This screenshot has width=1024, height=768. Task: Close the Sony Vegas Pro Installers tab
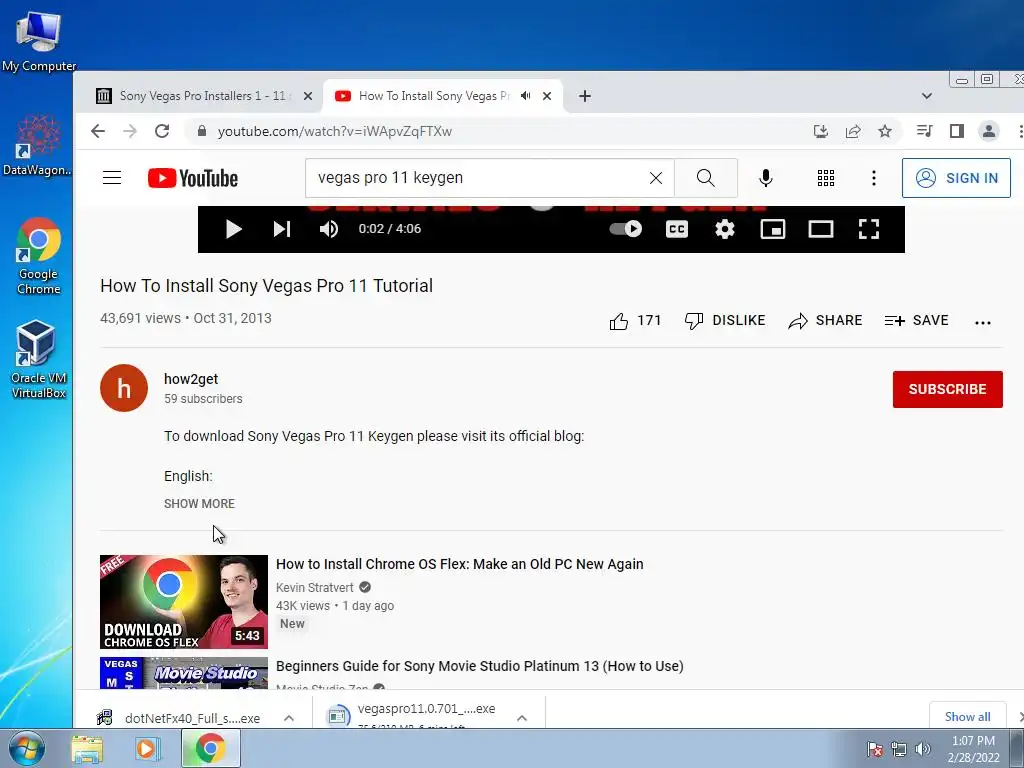(308, 96)
